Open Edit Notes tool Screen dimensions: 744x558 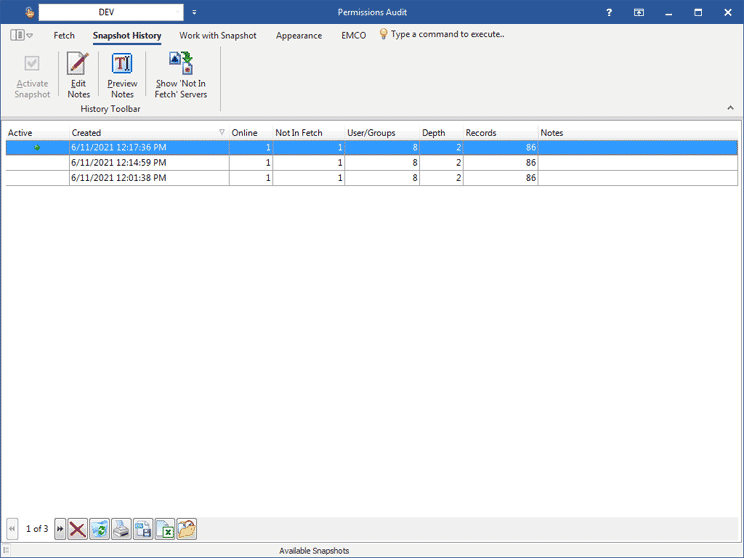tap(78, 75)
